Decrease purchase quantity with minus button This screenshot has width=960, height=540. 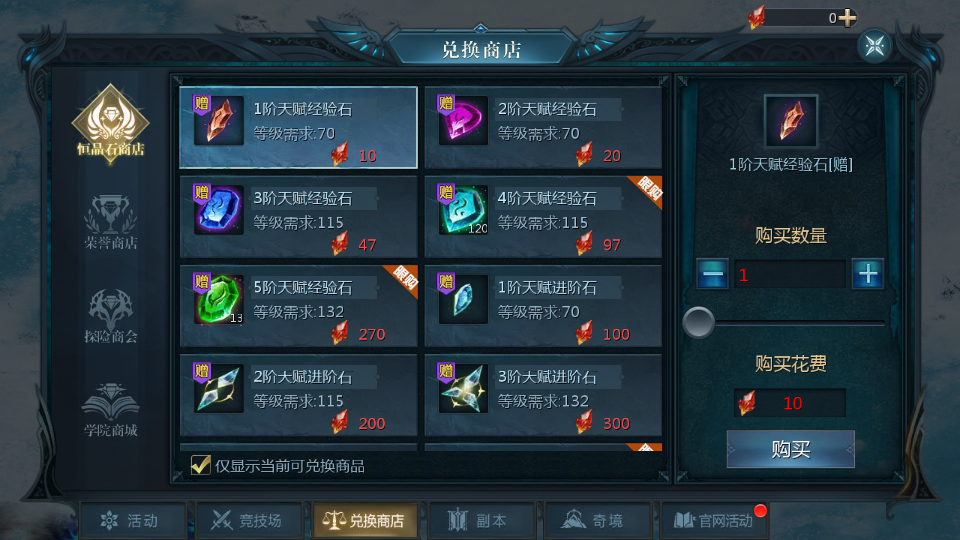[x=713, y=274]
